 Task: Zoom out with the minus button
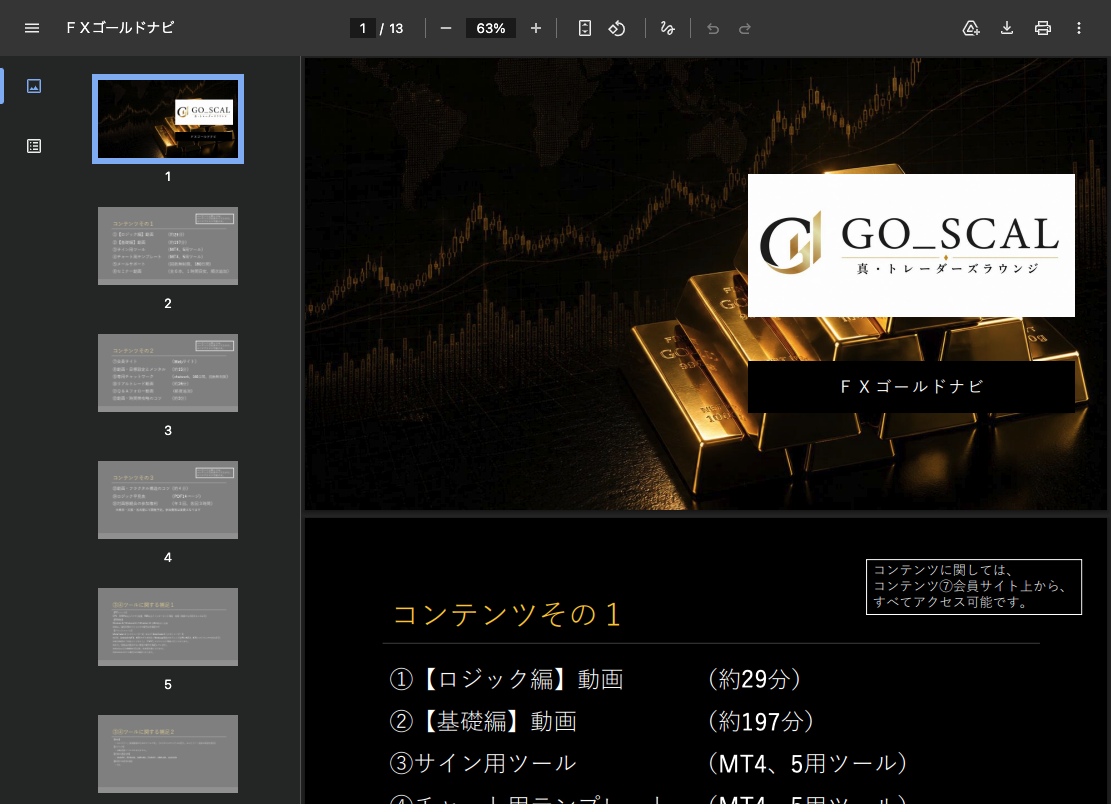[x=446, y=28]
